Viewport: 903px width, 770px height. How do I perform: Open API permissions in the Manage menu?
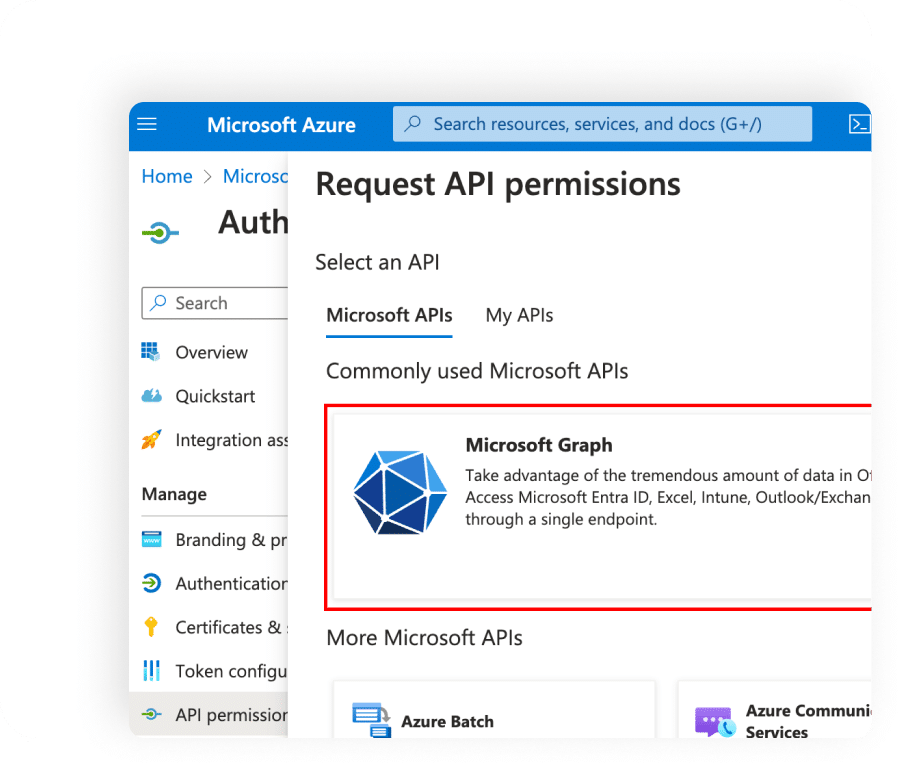pyautogui.click(x=230, y=715)
